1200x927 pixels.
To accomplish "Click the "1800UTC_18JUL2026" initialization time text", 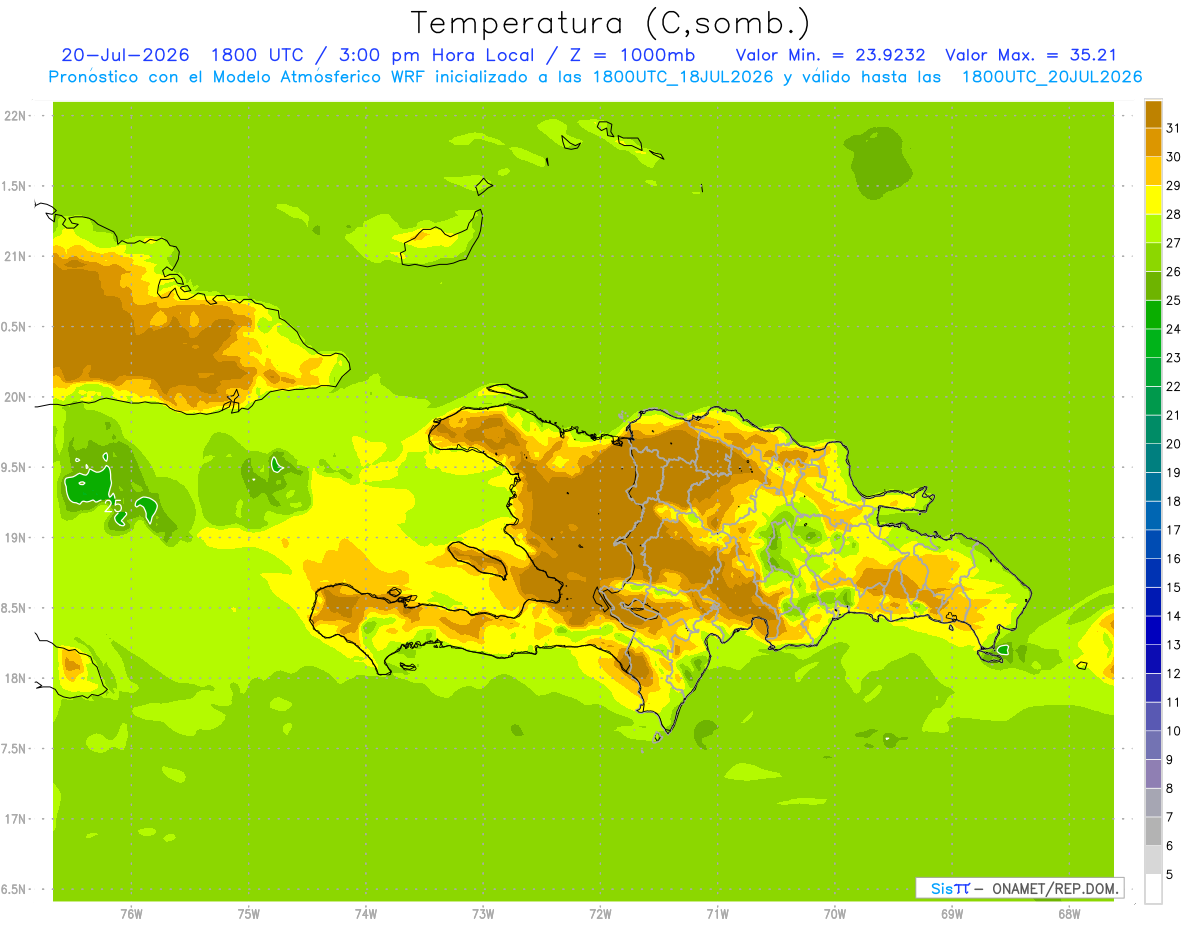I will click(684, 77).
